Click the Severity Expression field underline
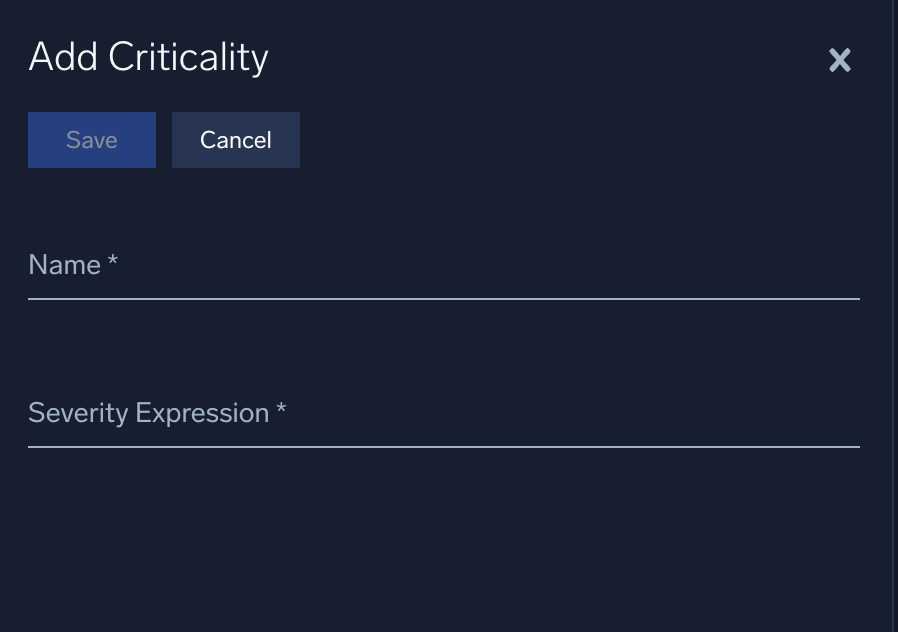 [x=444, y=445]
